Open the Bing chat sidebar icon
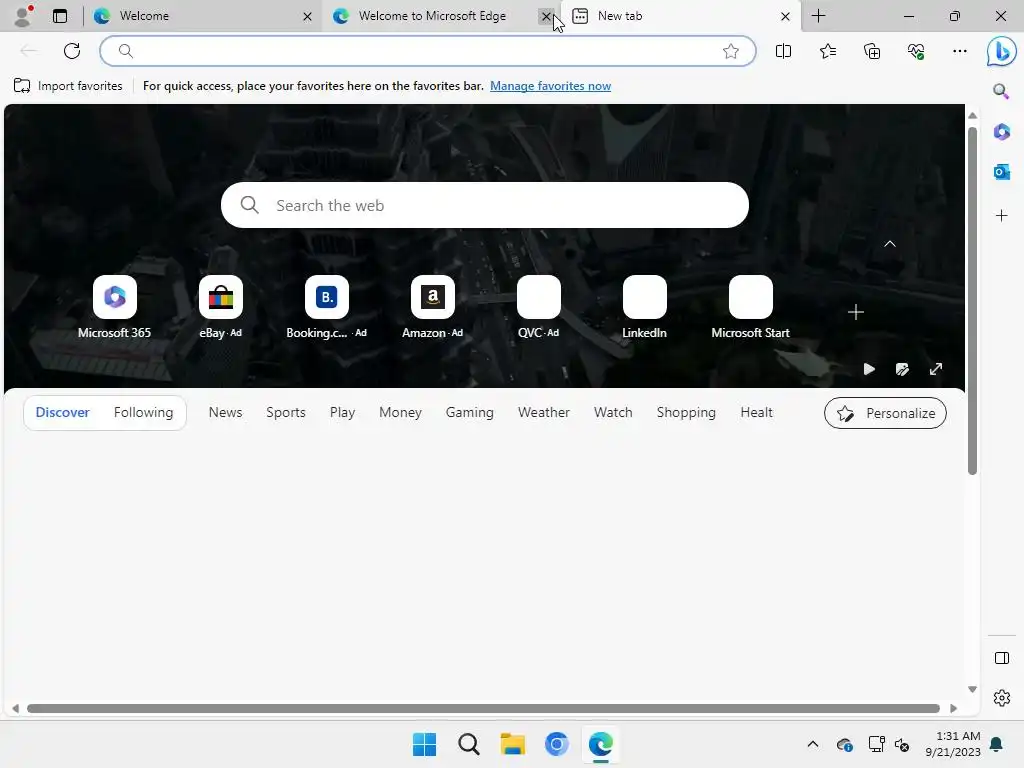1024x768 pixels. (1001, 52)
